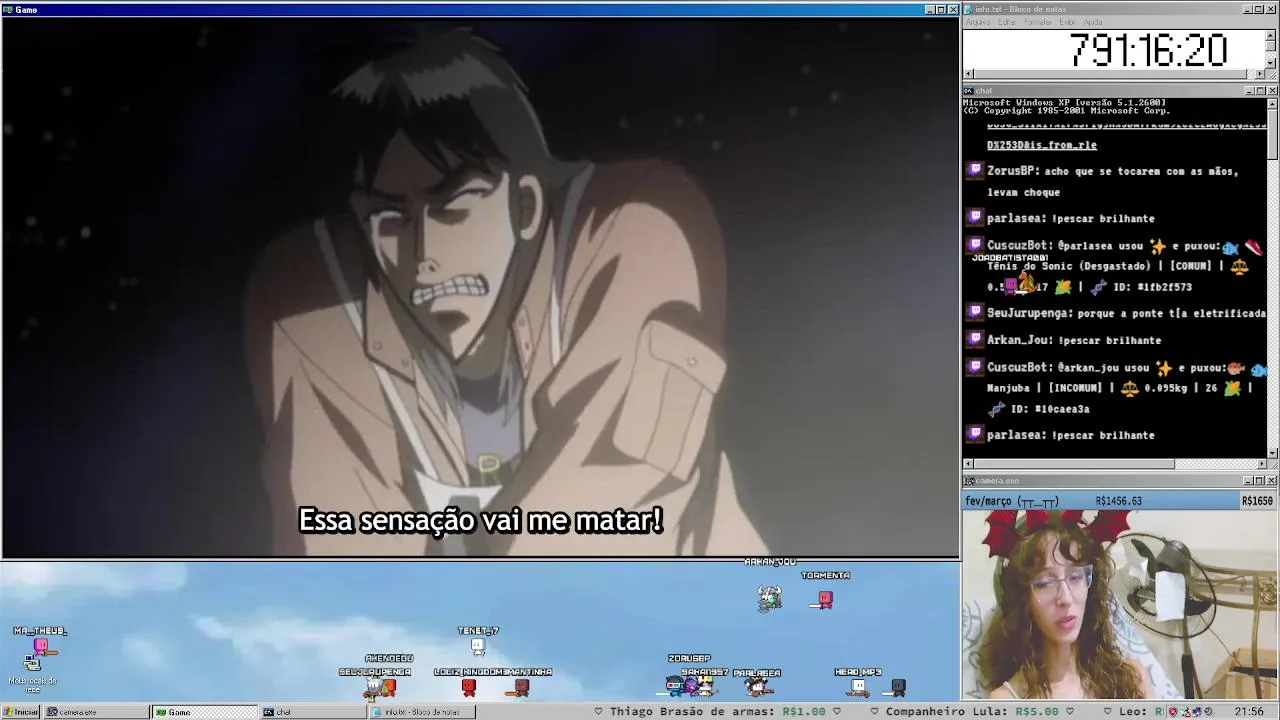Click the console icon in chat title bar
Viewport: 1280px width, 720px height.
coord(969,90)
